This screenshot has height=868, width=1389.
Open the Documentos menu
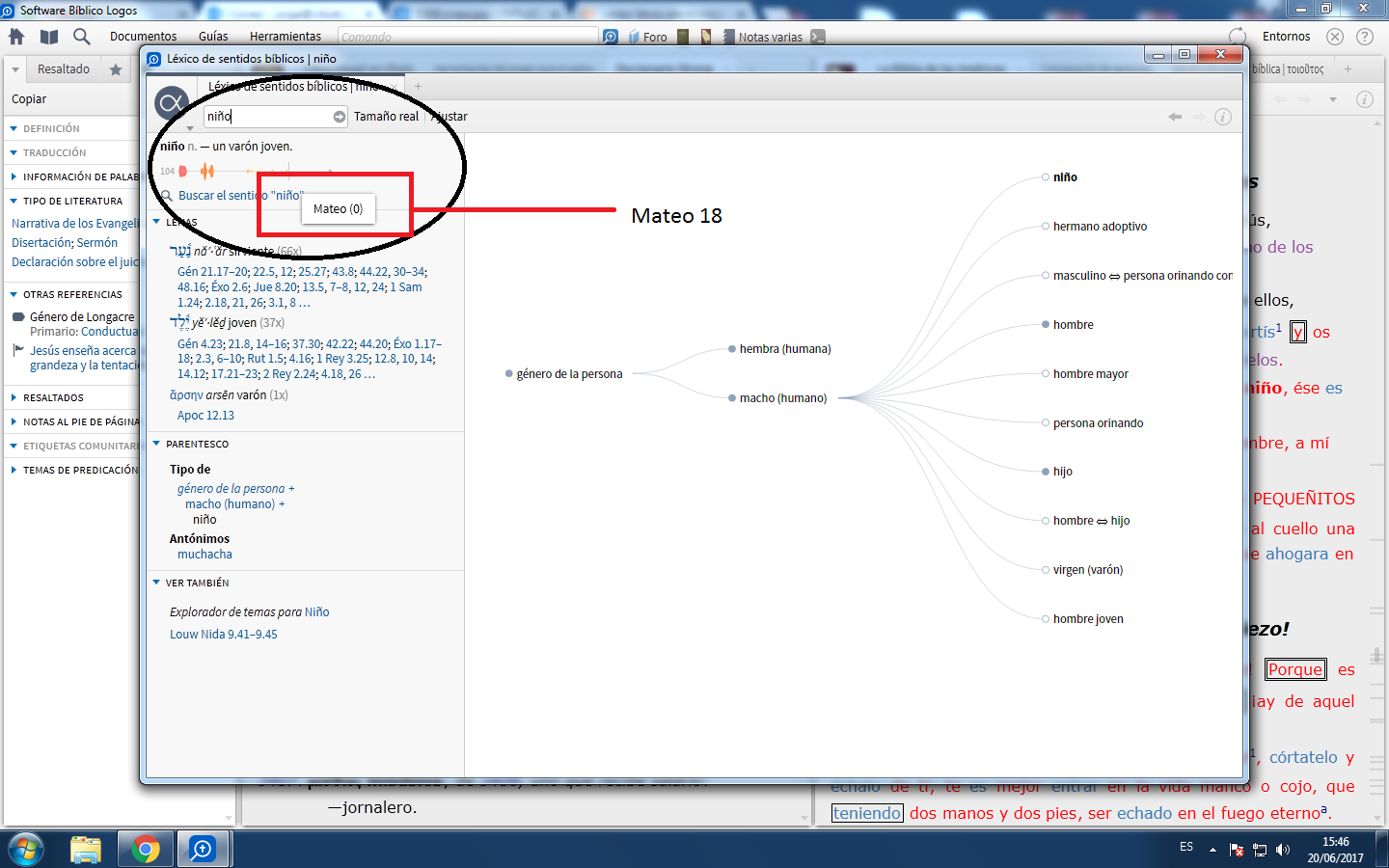pyautogui.click(x=144, y=37)
